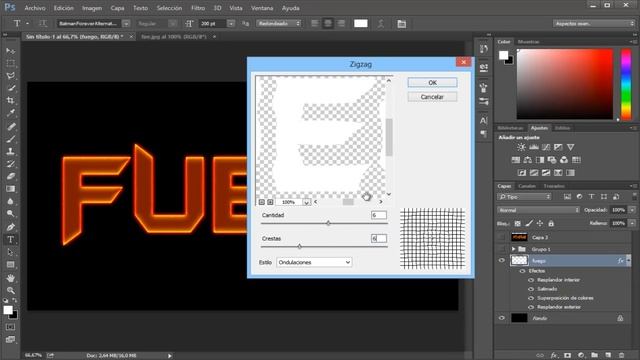Select center text alignment button
Image resolution: width=640 pixels, height=360 pixels.
328,24
